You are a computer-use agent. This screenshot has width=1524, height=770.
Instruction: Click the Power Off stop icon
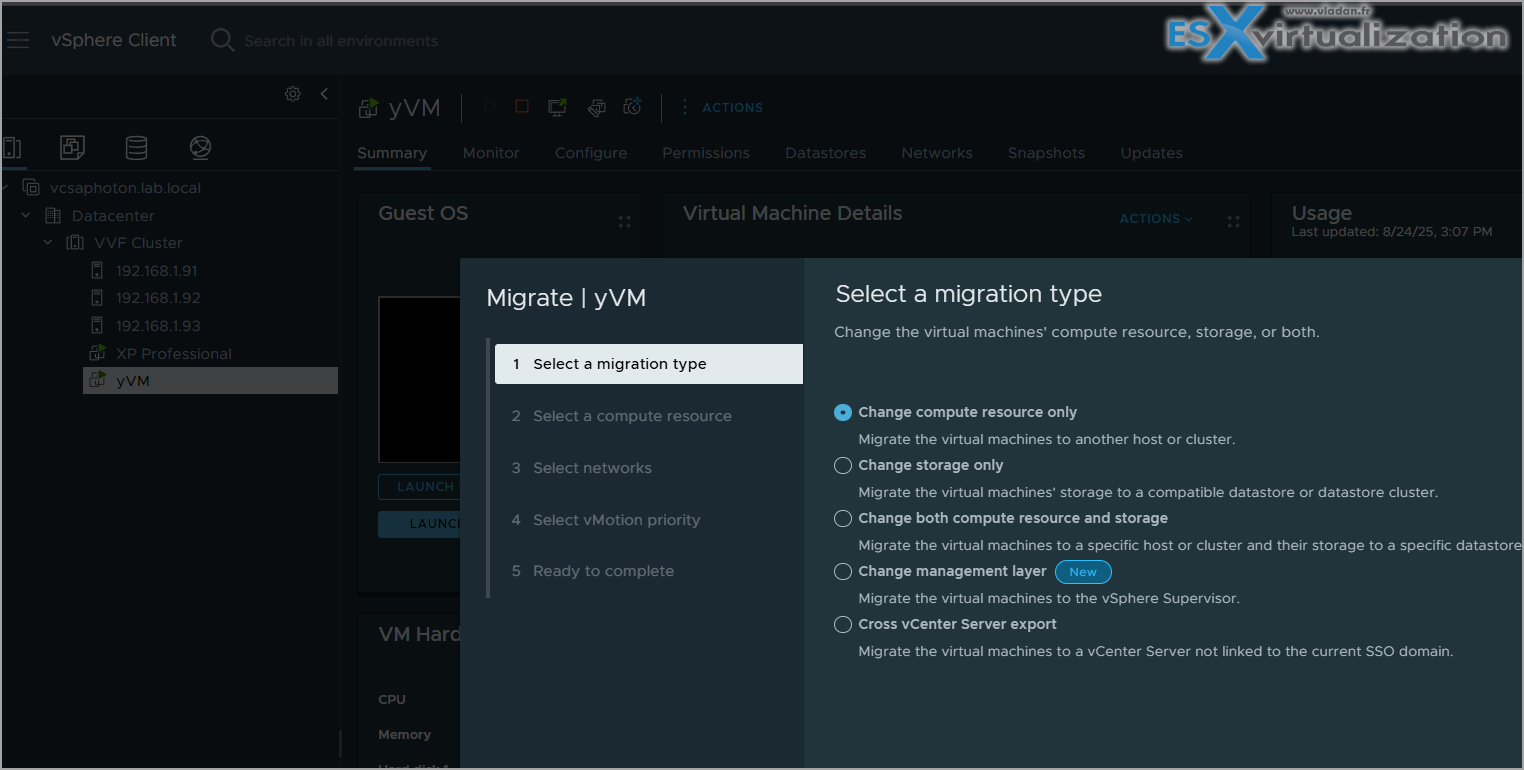point(522,106)
